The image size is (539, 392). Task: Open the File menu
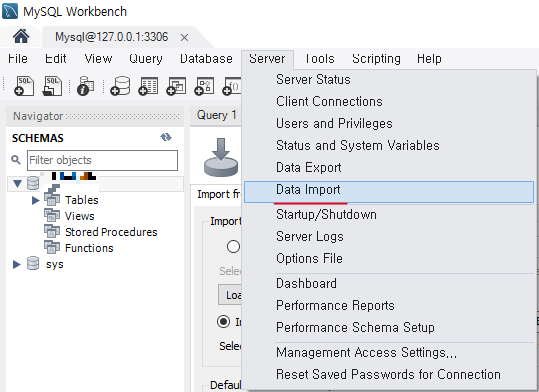[x=18, y=59]
